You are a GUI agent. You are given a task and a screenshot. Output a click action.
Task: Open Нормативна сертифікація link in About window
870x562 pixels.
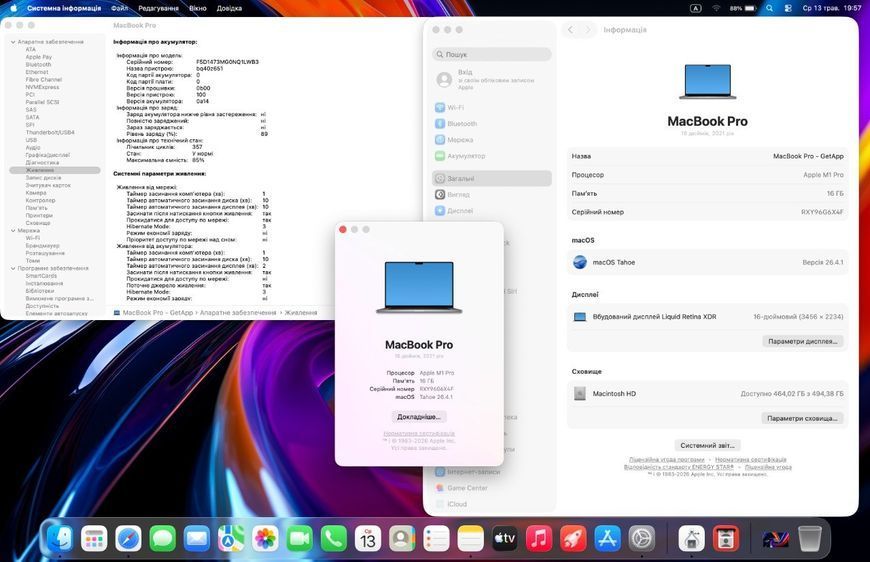point(419,433)
